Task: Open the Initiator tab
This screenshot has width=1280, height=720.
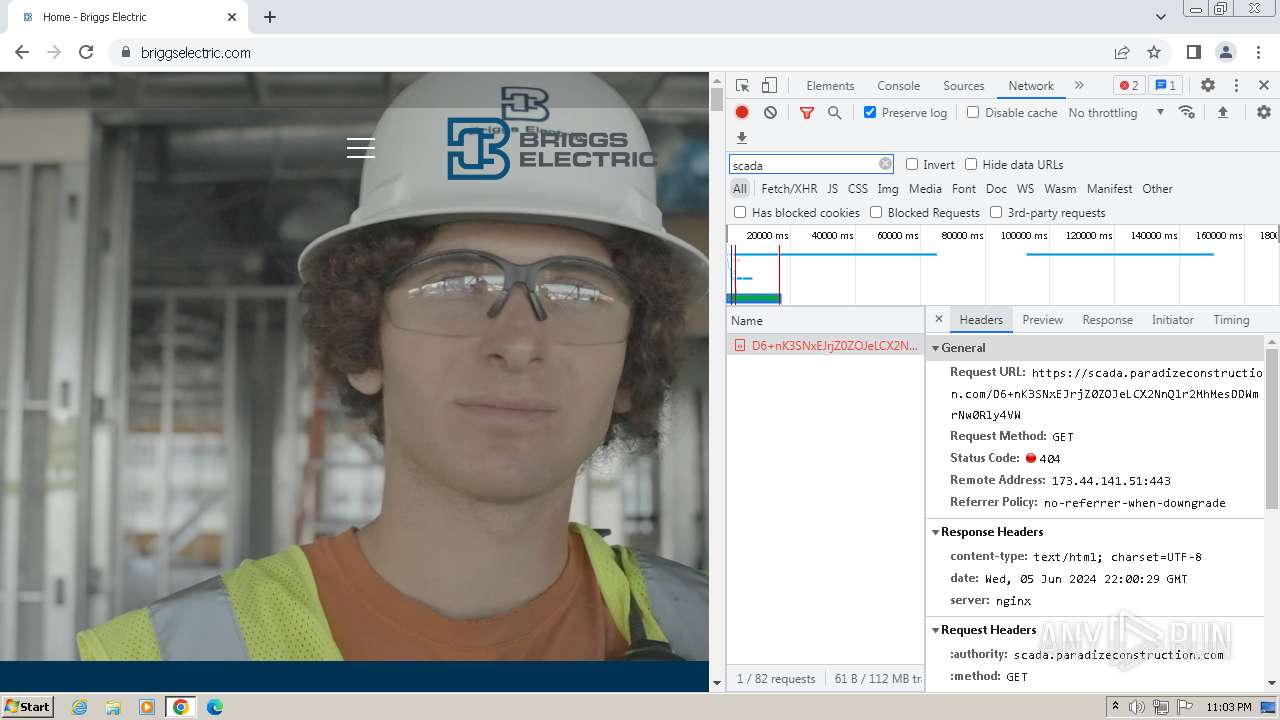Action: pos(1172,320)
